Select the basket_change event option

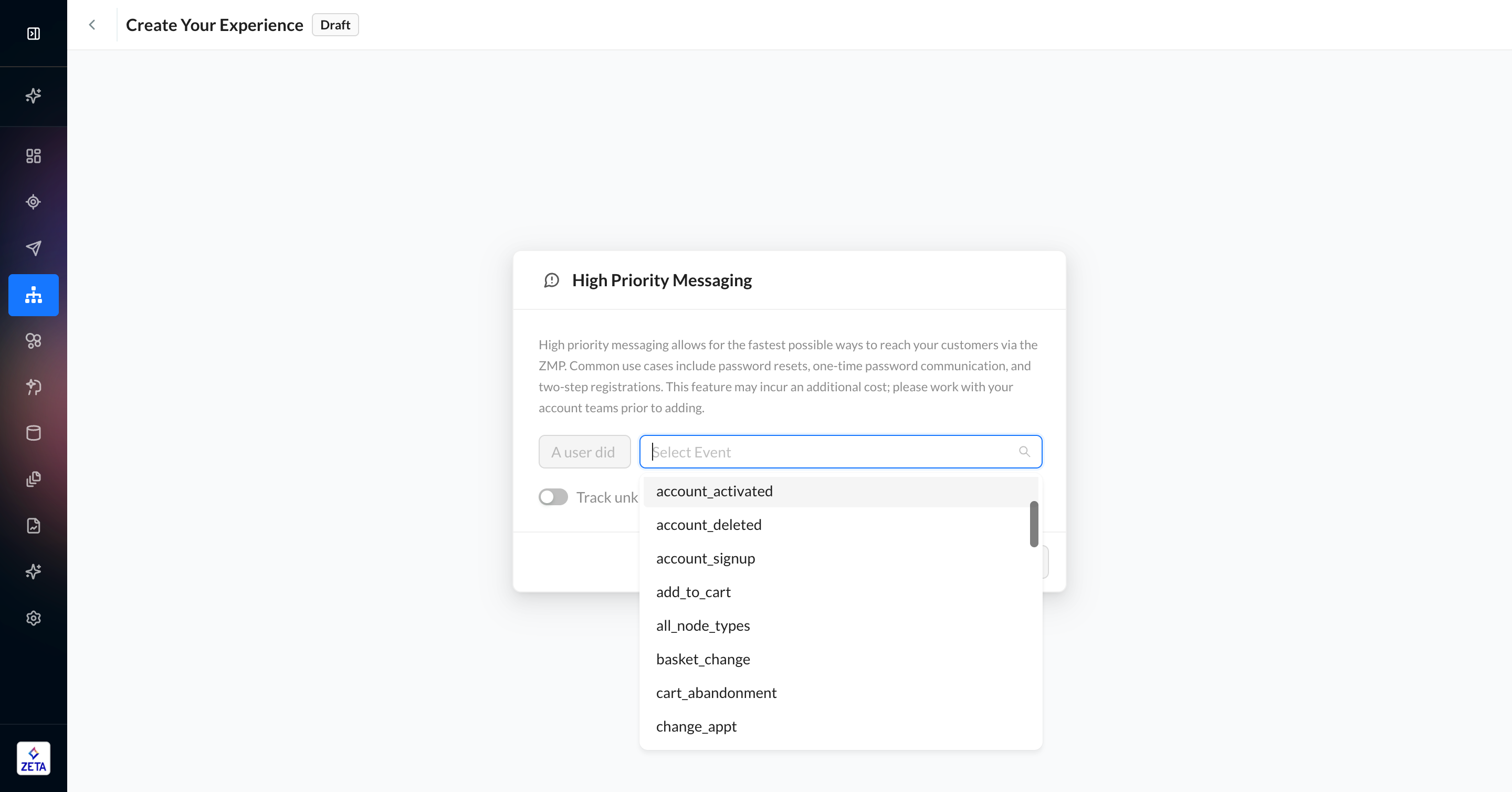(x=703, y=659)
